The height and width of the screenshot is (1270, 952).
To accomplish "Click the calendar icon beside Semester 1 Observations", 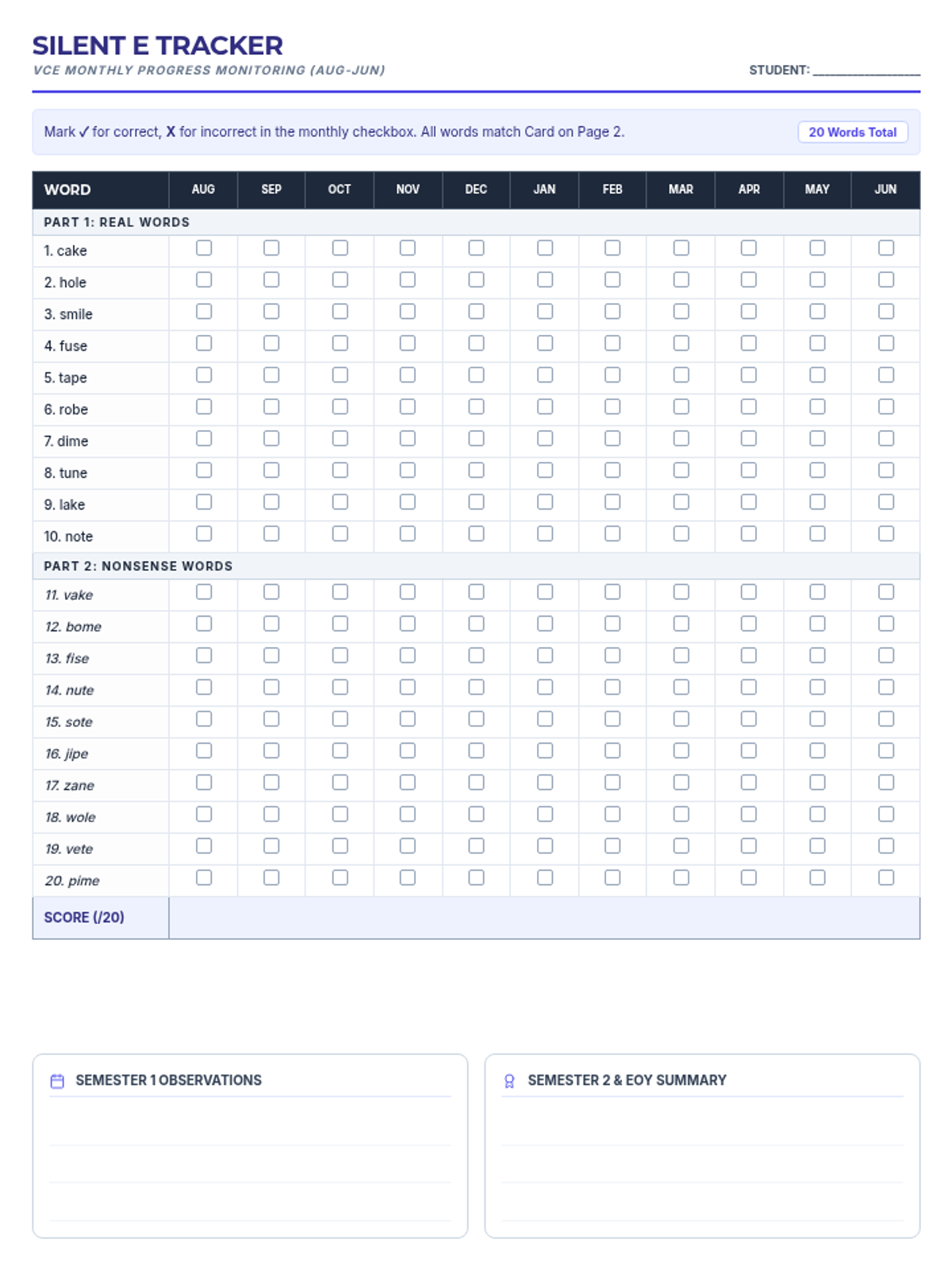I will point(57,1080).
